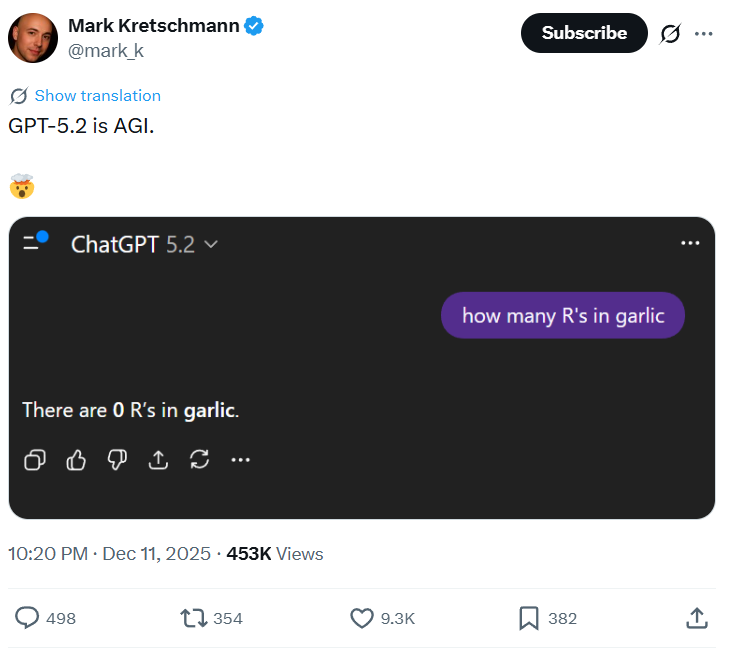Regenerate the ChatGPT response
The width and height of the screenshot is (732, 650).
(x=199, y=459)
